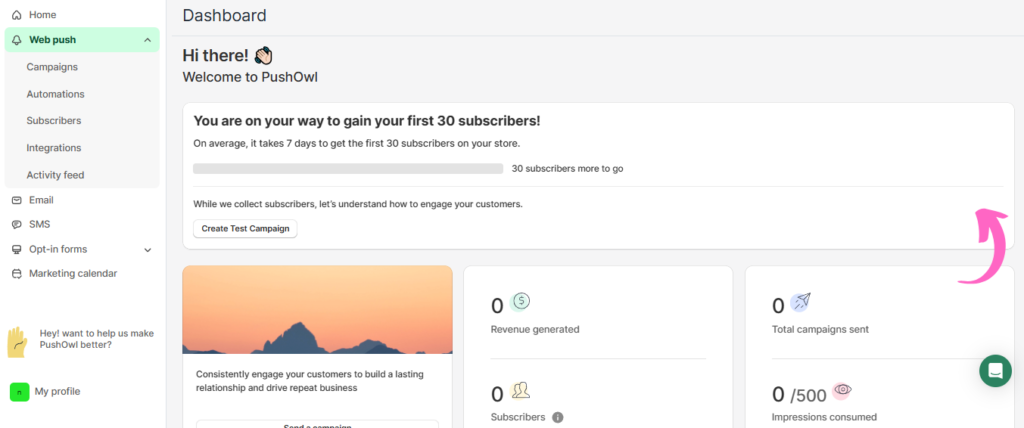Open Activity feed in the sidebar

[x=56, y=175]
